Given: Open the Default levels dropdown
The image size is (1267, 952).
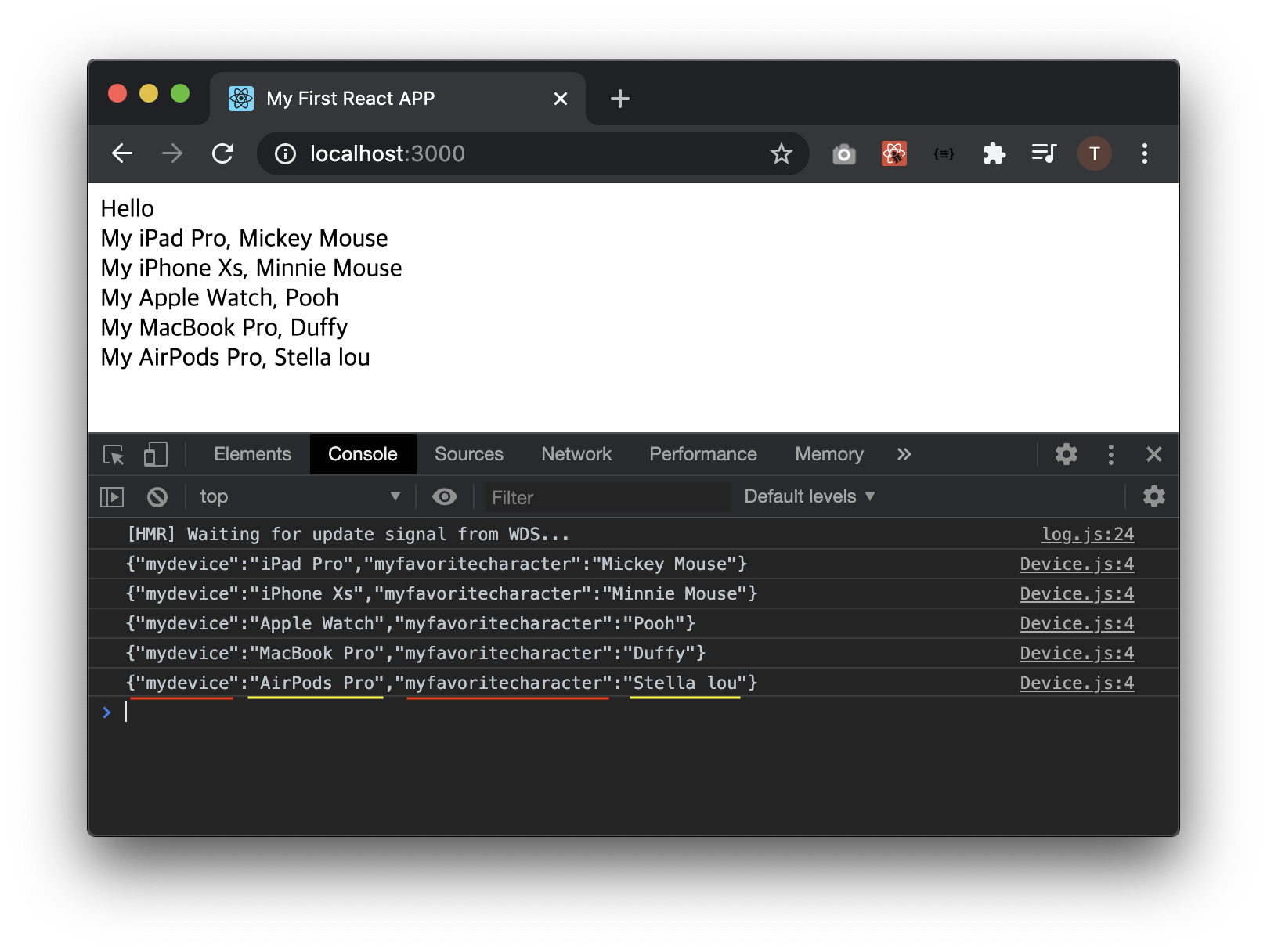Looking at the screenshot, I should (x=810, y=496).
